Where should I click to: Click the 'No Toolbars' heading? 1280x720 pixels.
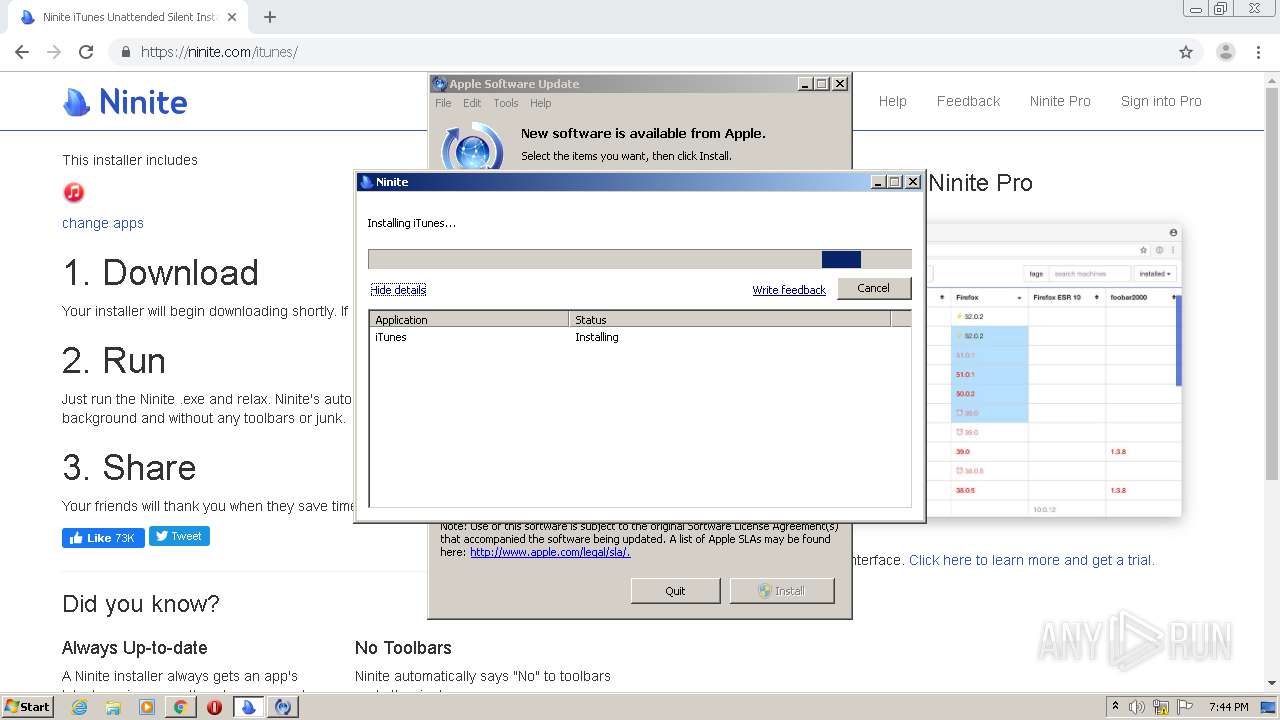(403, 648)
